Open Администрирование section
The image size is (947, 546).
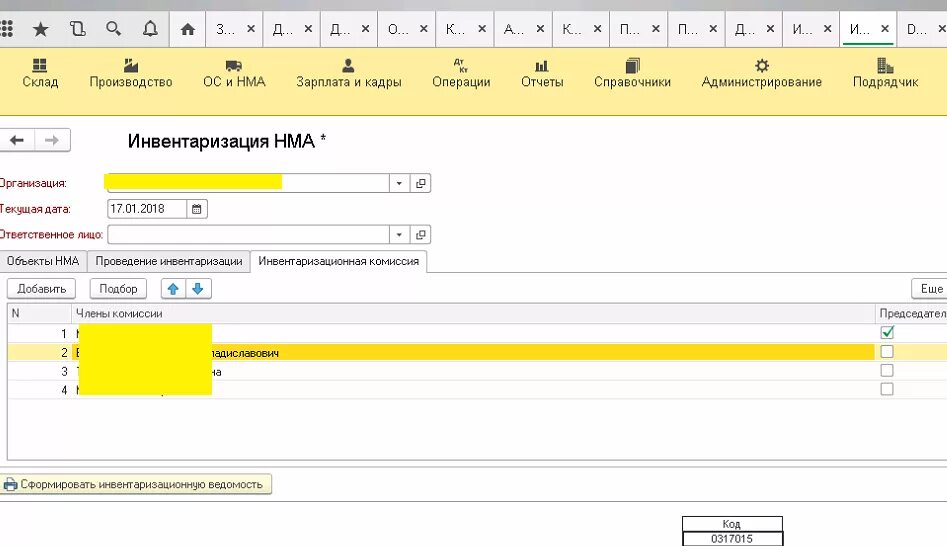point(761,74)
